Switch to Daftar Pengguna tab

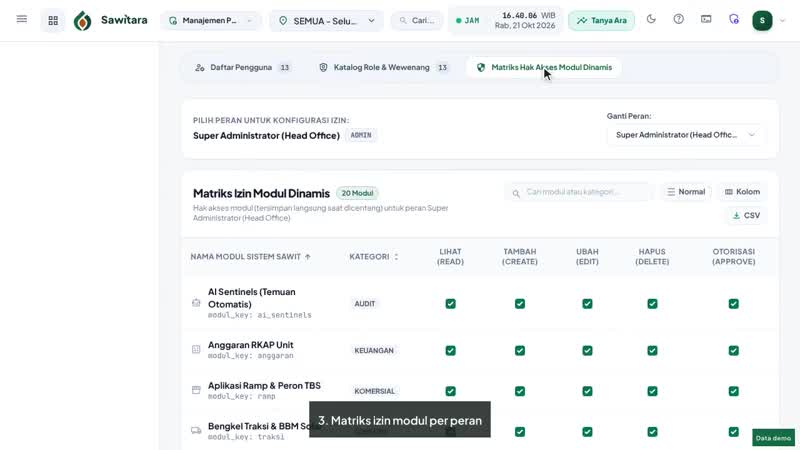[x=242, y=67]
